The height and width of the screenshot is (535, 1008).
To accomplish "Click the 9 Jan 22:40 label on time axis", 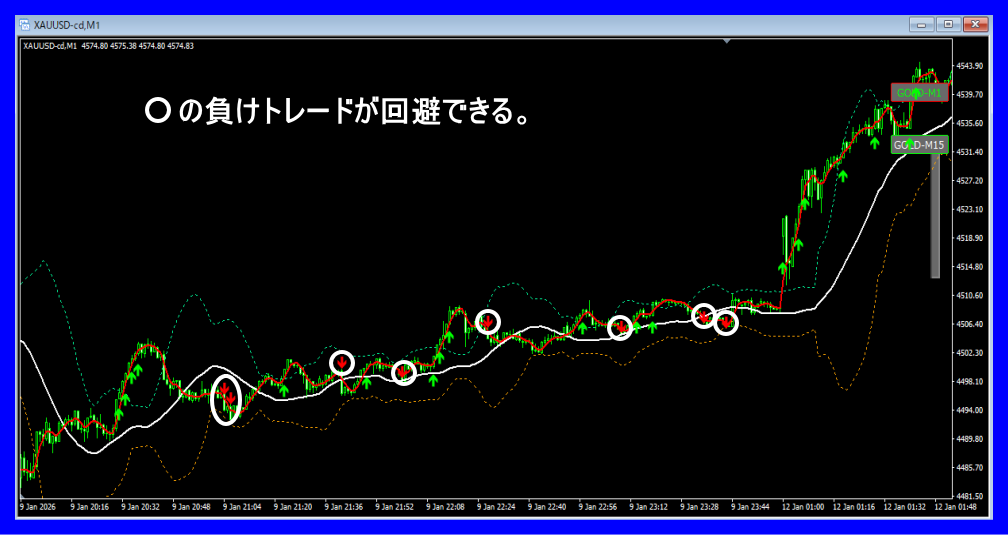I will 548,507.
